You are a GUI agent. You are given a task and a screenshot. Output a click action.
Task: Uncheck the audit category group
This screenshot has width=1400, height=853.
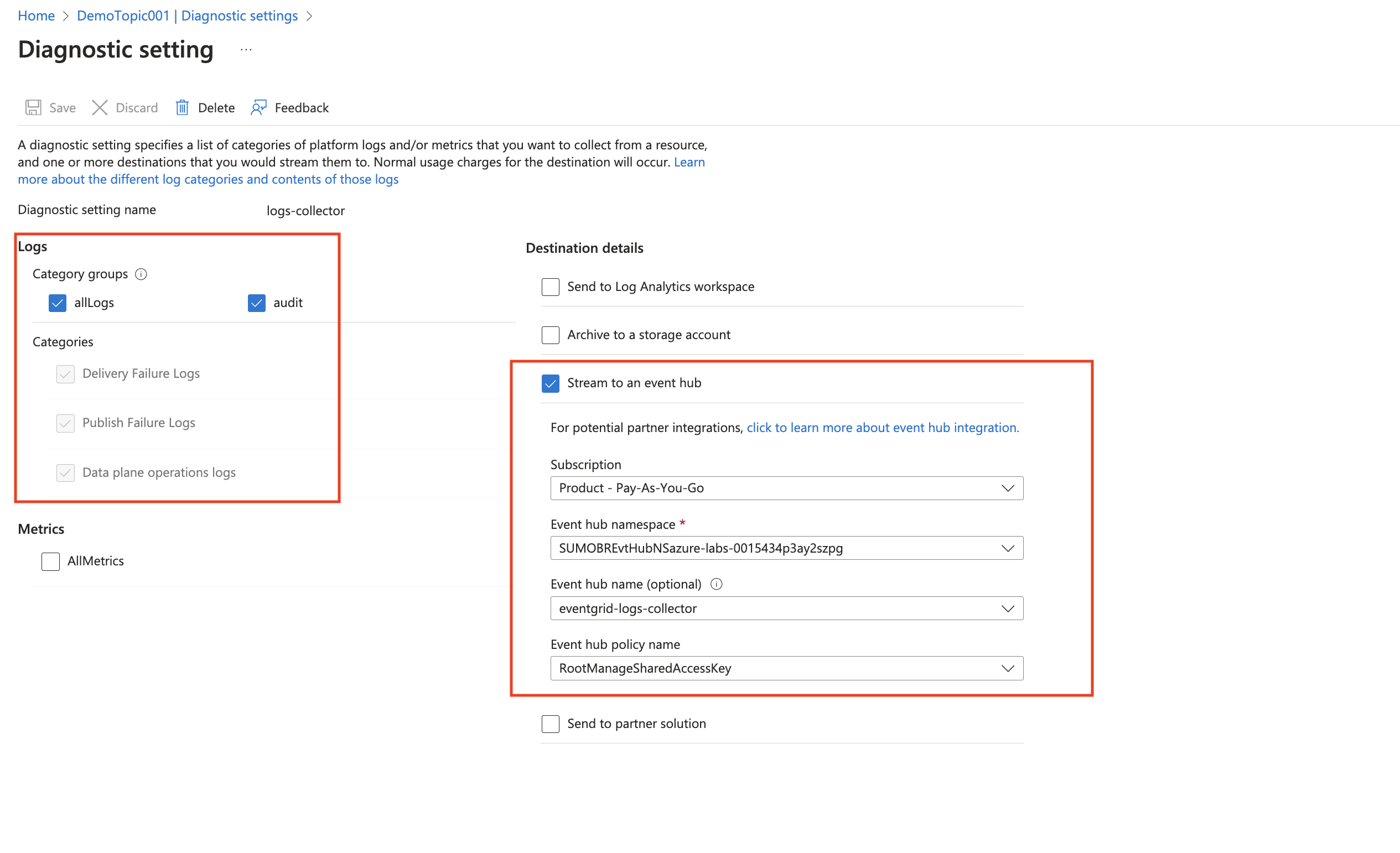coord(256,303)
